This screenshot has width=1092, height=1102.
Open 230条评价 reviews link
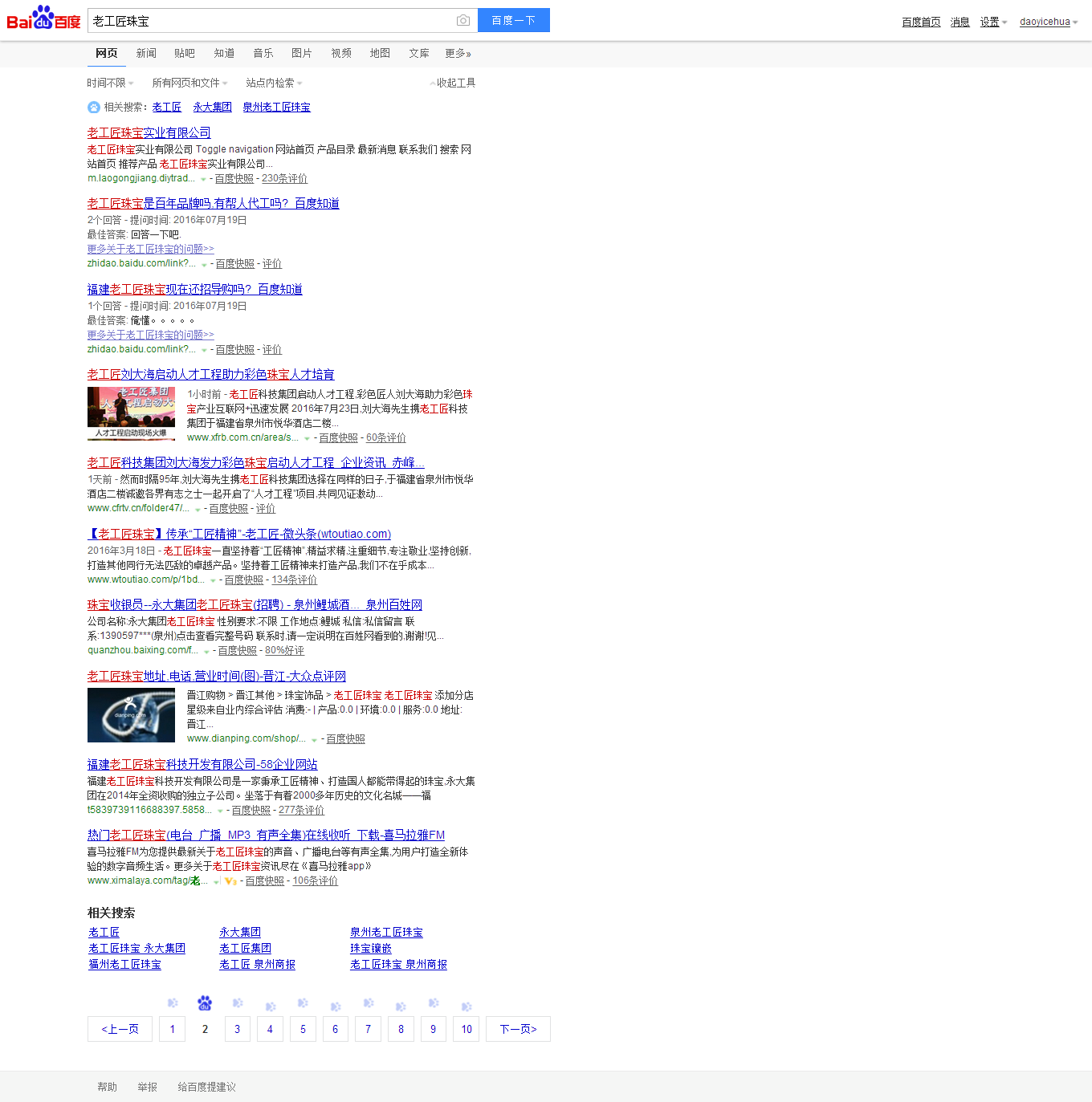284,179
